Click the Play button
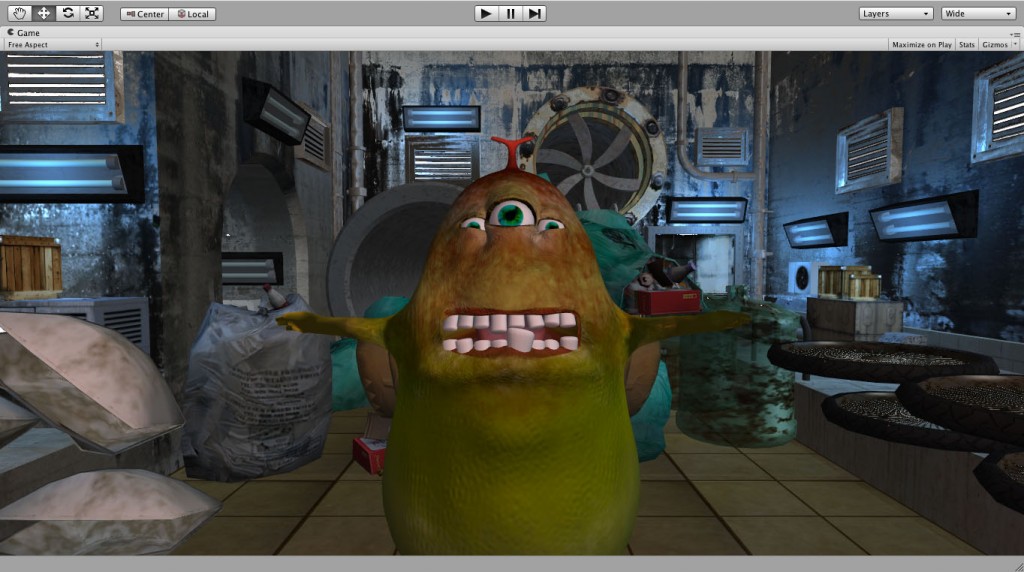The height and width of the screenshot is (572, 1024). point(486,13)
